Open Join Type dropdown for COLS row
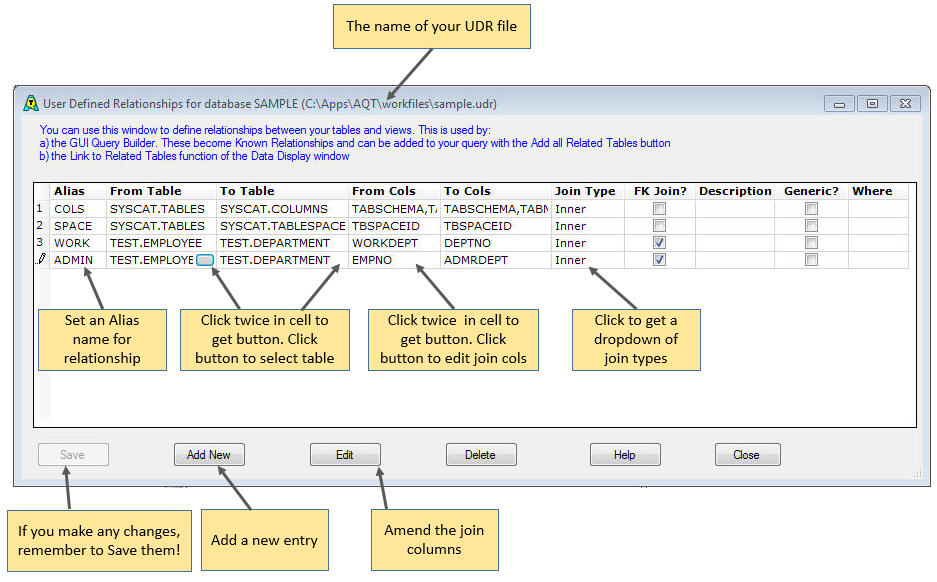The height and width of the screenshot is (582, 937). click(588, 209)
